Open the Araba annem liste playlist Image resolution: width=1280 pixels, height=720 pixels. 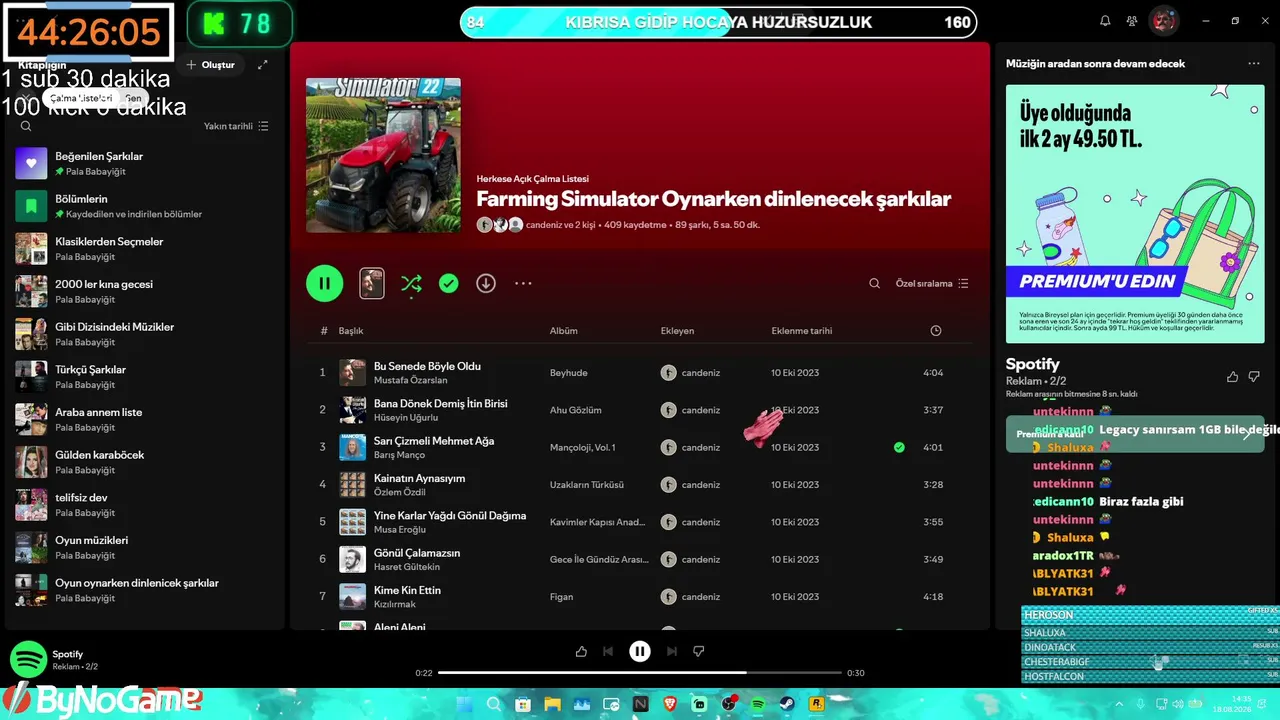(145, 419)
